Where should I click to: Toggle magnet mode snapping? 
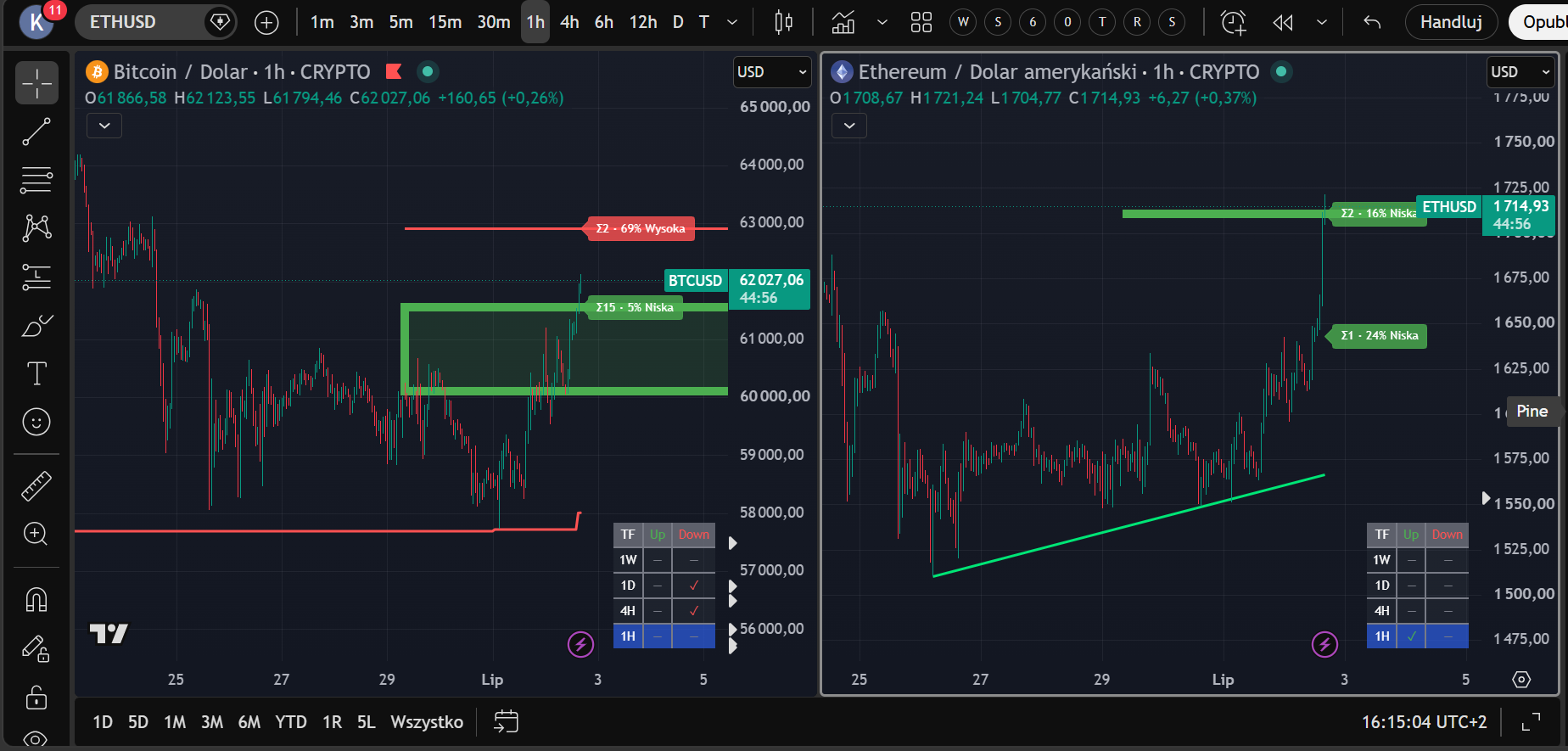36,600
